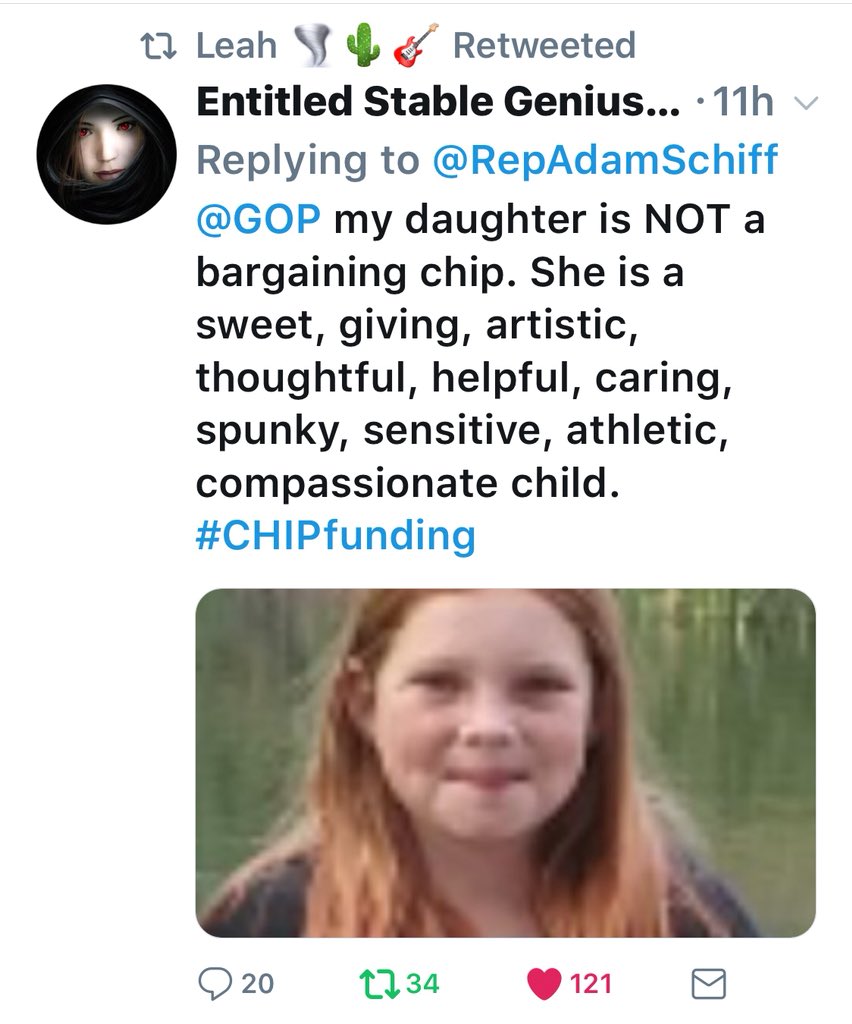This screenshot has height=1024, width=852.
Task: Click the Replying to label
Action: 308,160
